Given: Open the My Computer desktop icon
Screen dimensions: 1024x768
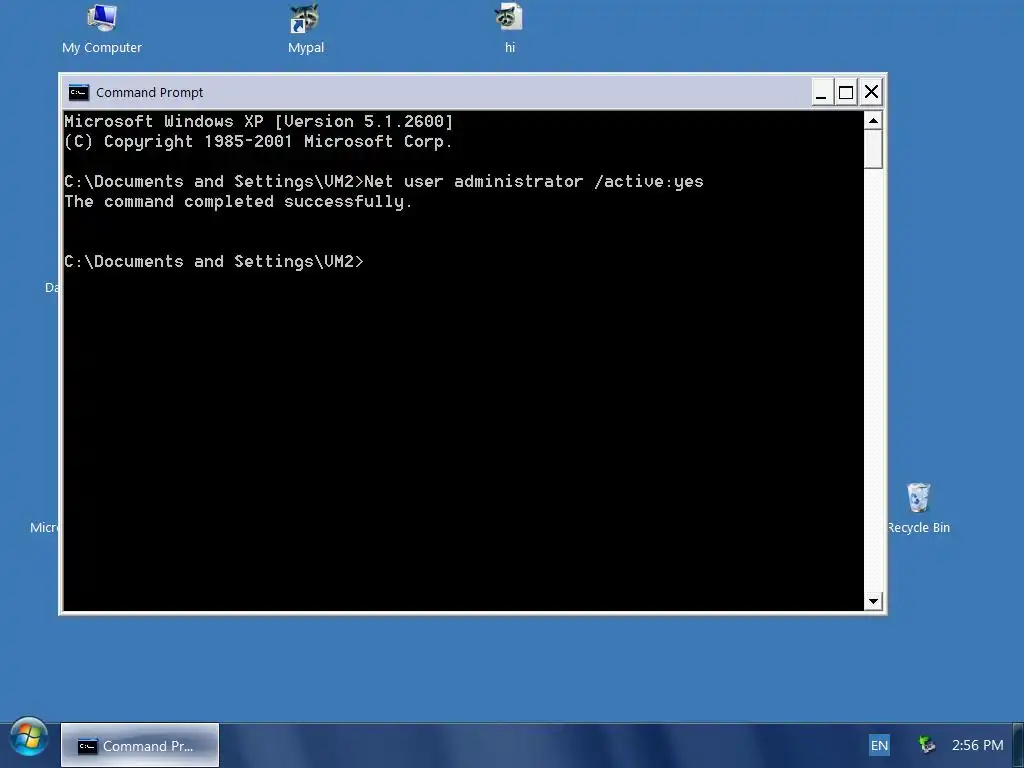Looking at the screenshot, I should pyautogui.click(x=102, y=29).
